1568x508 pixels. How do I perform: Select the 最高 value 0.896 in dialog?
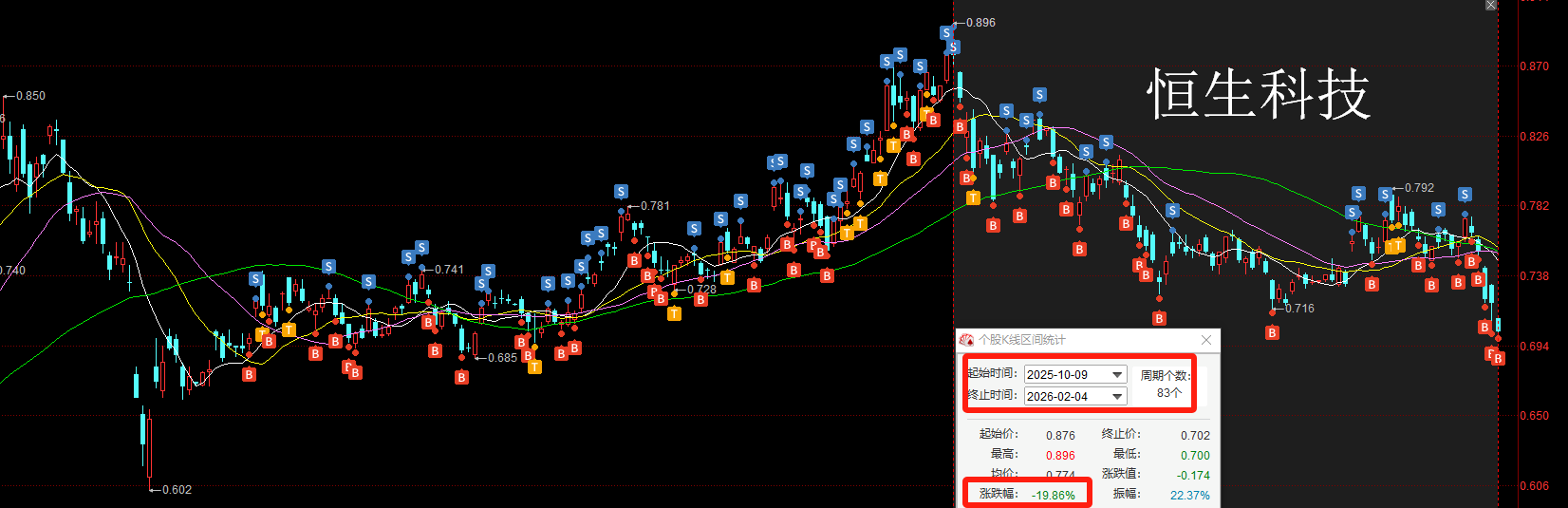pos(1060,456)
